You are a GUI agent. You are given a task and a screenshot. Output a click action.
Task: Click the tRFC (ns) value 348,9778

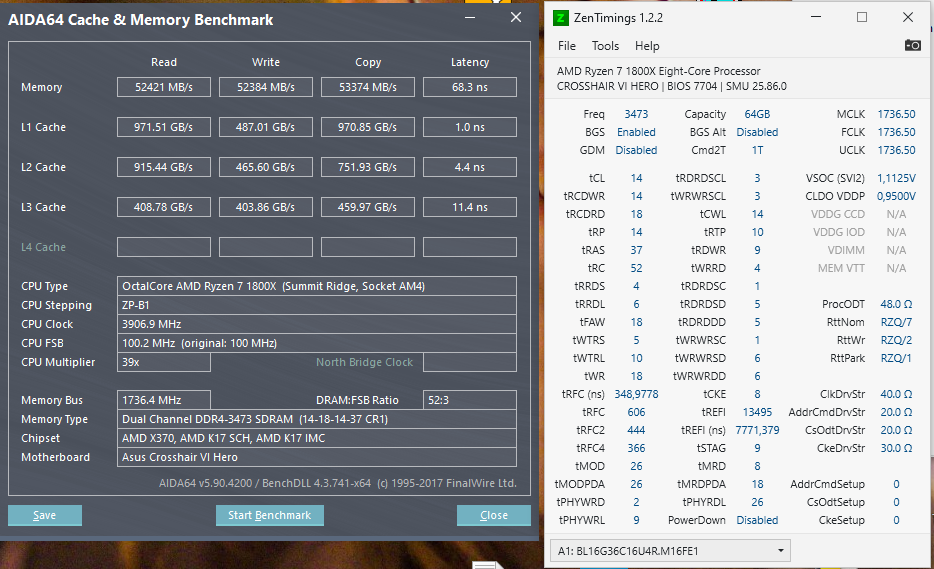tap(636, 394)
